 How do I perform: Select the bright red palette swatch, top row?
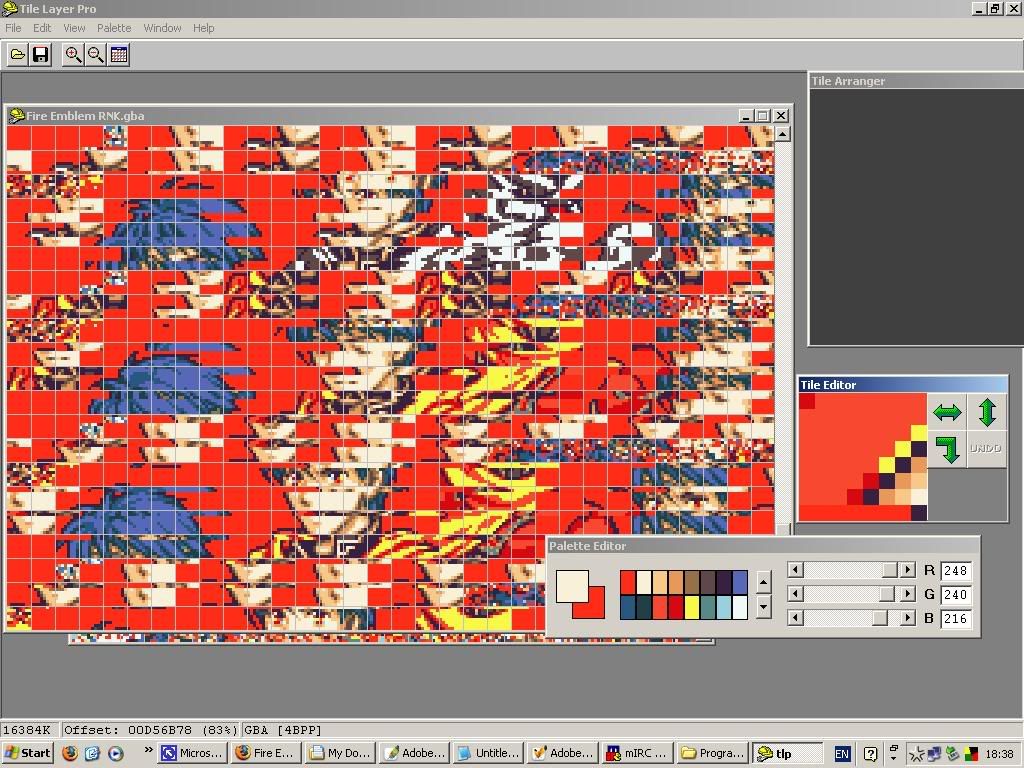(x=628, y=583)
